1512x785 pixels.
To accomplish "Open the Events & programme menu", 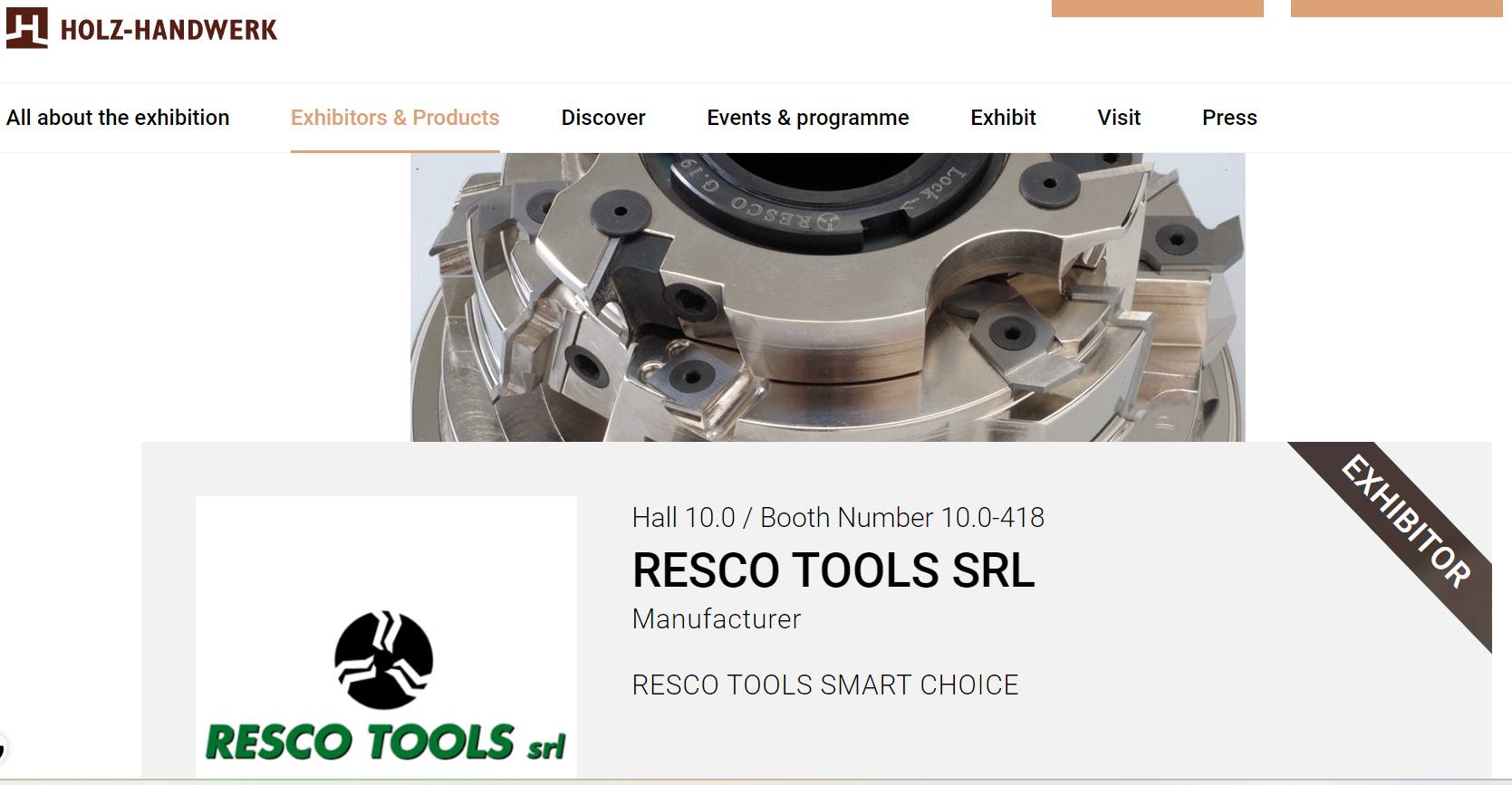I will pyautogui.click(x=808, y=118).
